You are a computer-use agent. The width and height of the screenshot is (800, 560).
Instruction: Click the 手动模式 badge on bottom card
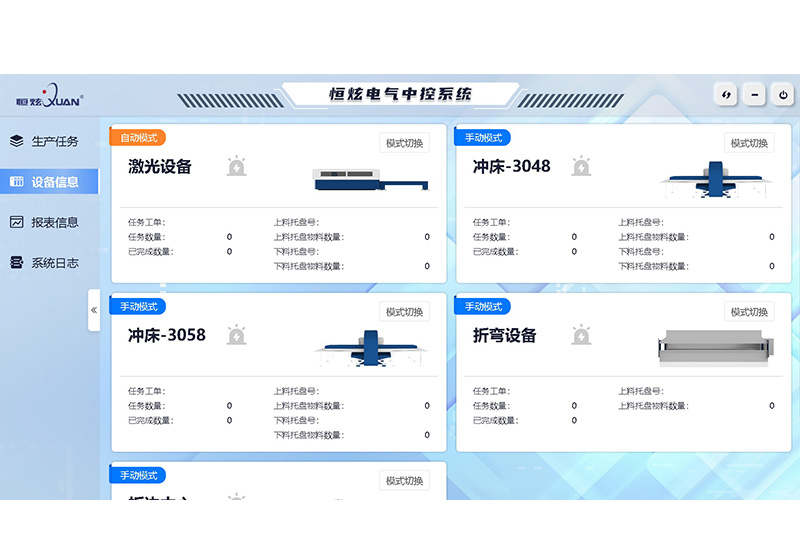point(138,475)
